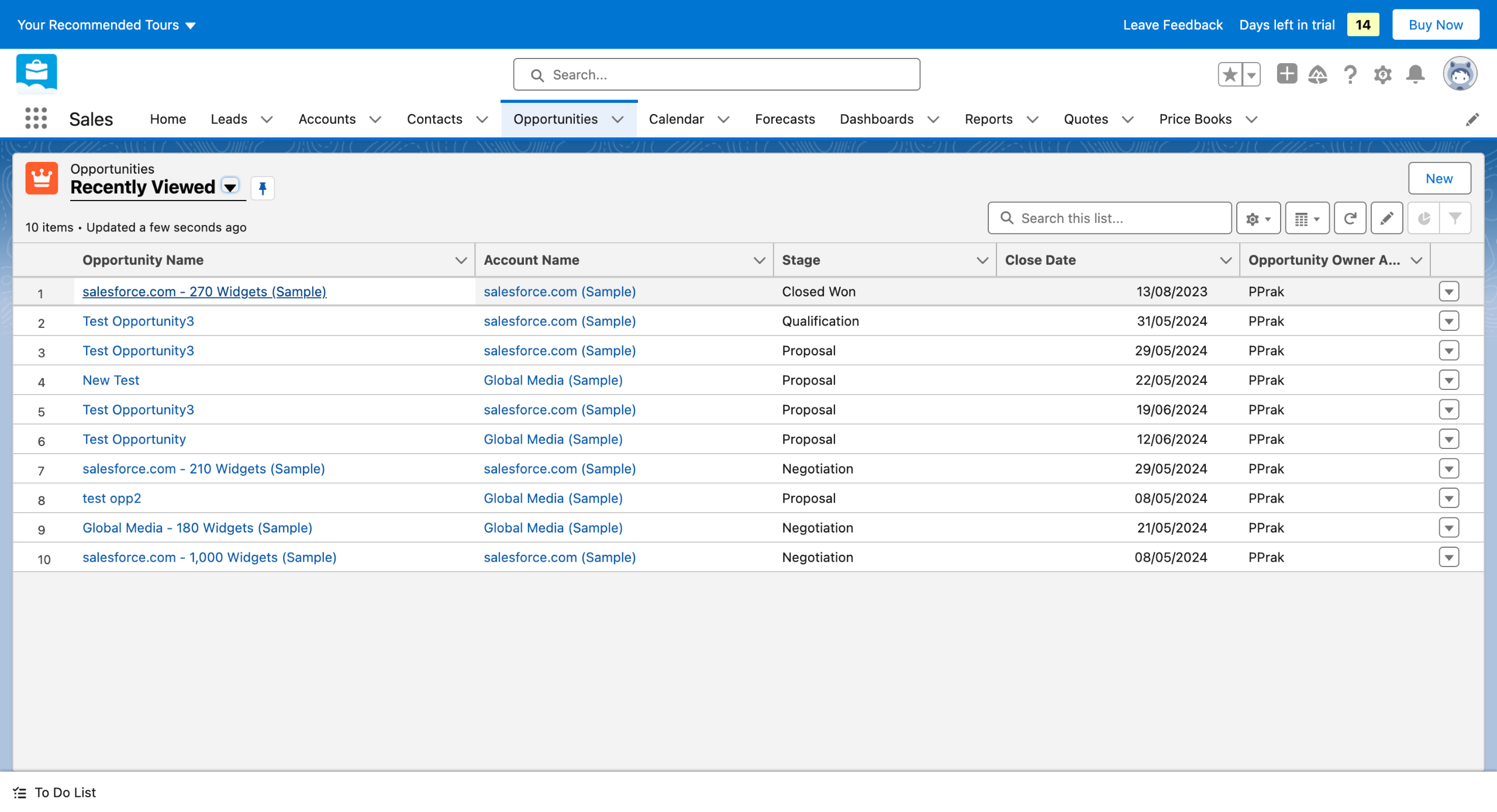Open Account Name column actions chevron
Viewport: 1497px width, 812px height.
tap(759, 260)
